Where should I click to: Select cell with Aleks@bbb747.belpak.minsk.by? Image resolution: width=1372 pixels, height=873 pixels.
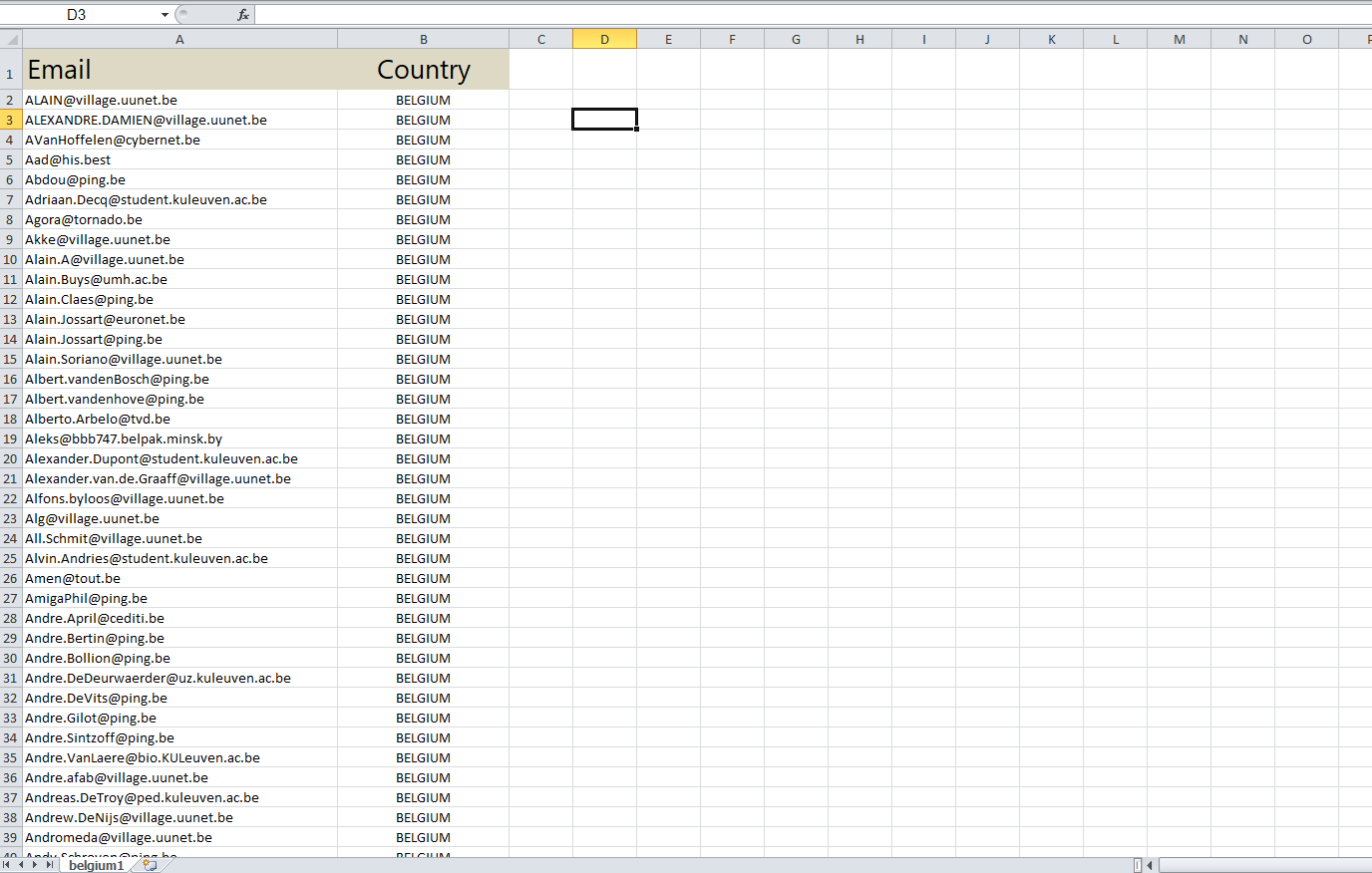(x=179, y=438)
